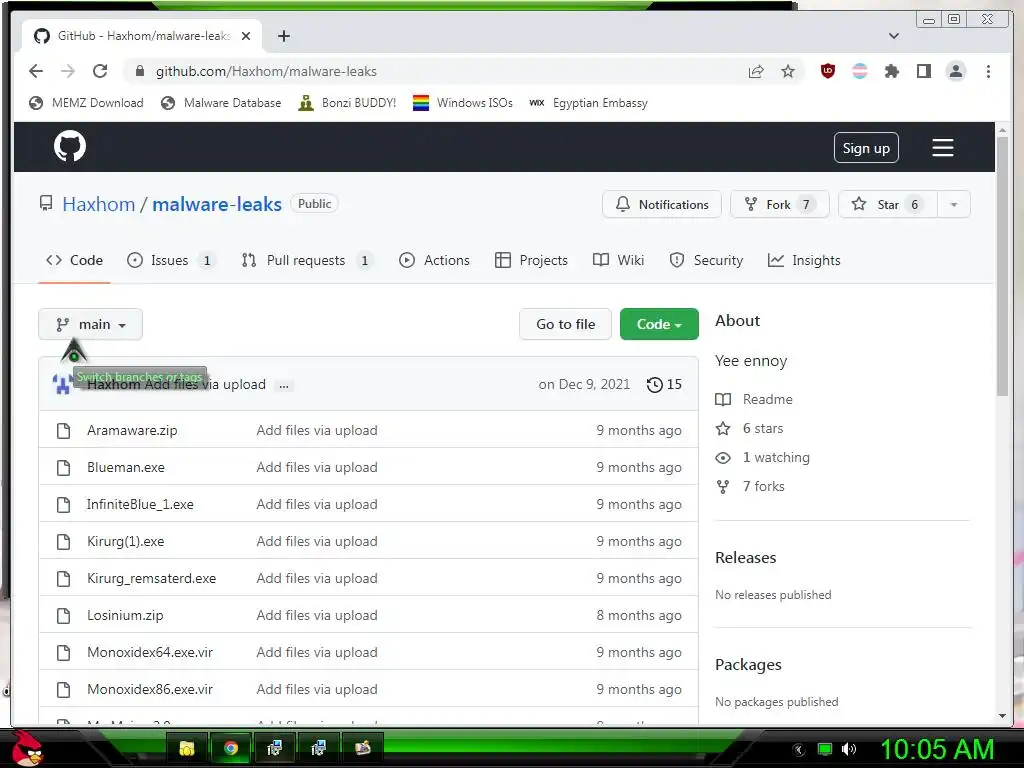1024x768 pixels.
Task: Click the page vertical scrollbar thumb
Action: click(1002, 266)
